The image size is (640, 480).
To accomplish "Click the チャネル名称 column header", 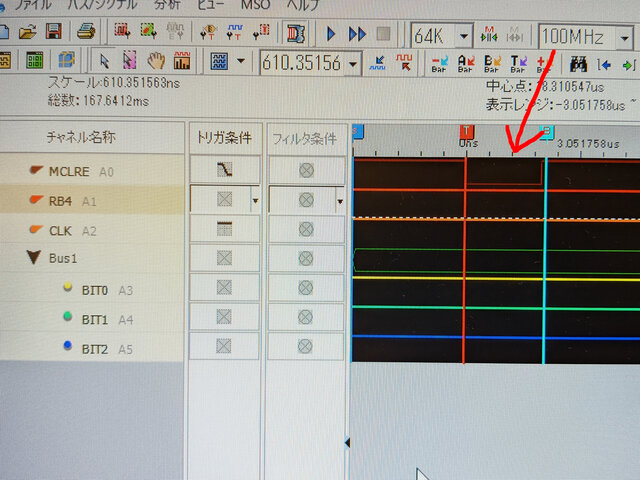I will [92, 137].
